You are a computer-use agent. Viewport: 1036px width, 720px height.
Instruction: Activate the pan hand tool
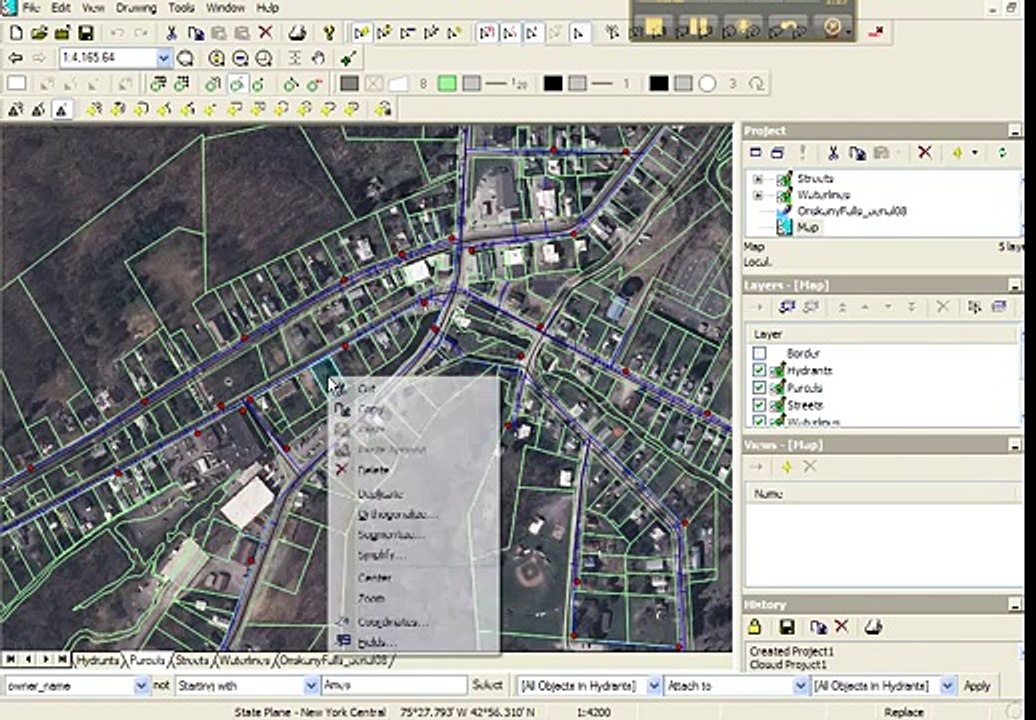point(318,58)
